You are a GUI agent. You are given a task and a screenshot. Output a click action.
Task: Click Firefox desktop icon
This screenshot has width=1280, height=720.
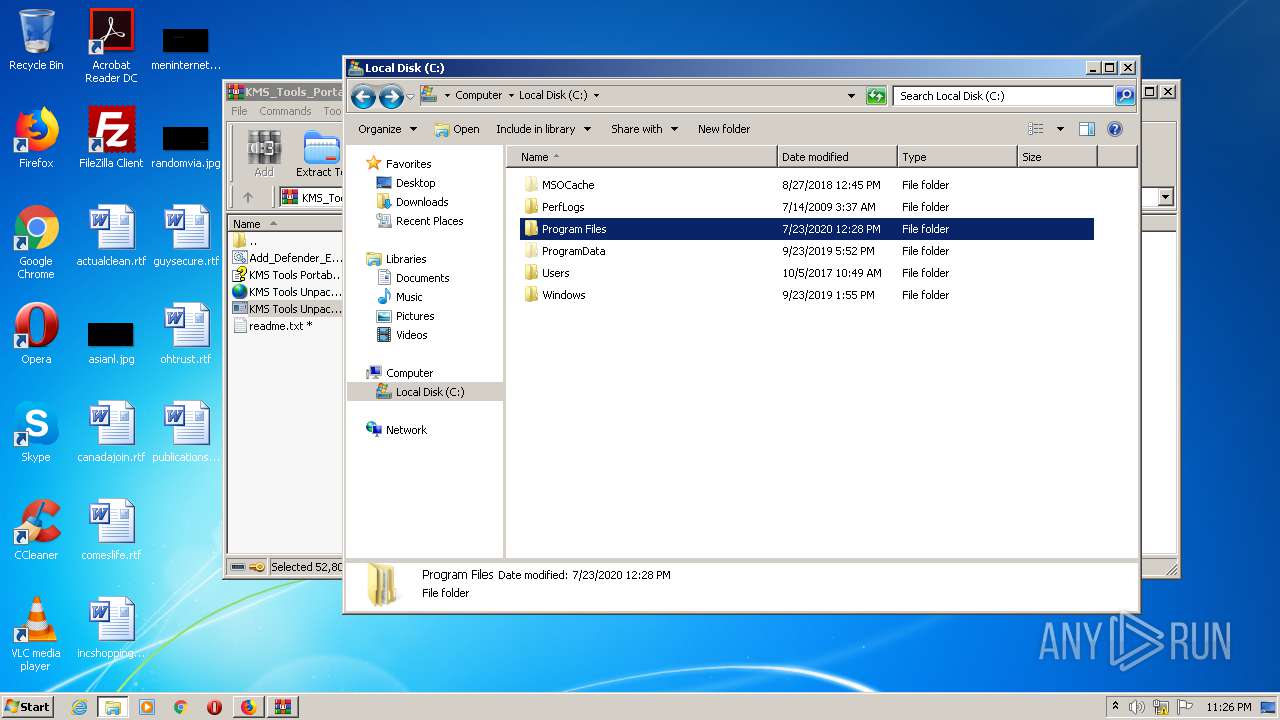click(36, 139)
